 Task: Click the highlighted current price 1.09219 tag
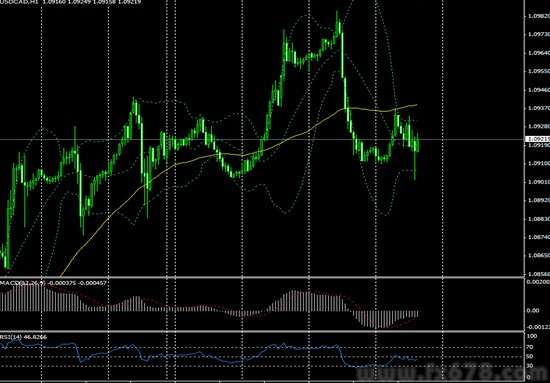click(x=538, y=139)
